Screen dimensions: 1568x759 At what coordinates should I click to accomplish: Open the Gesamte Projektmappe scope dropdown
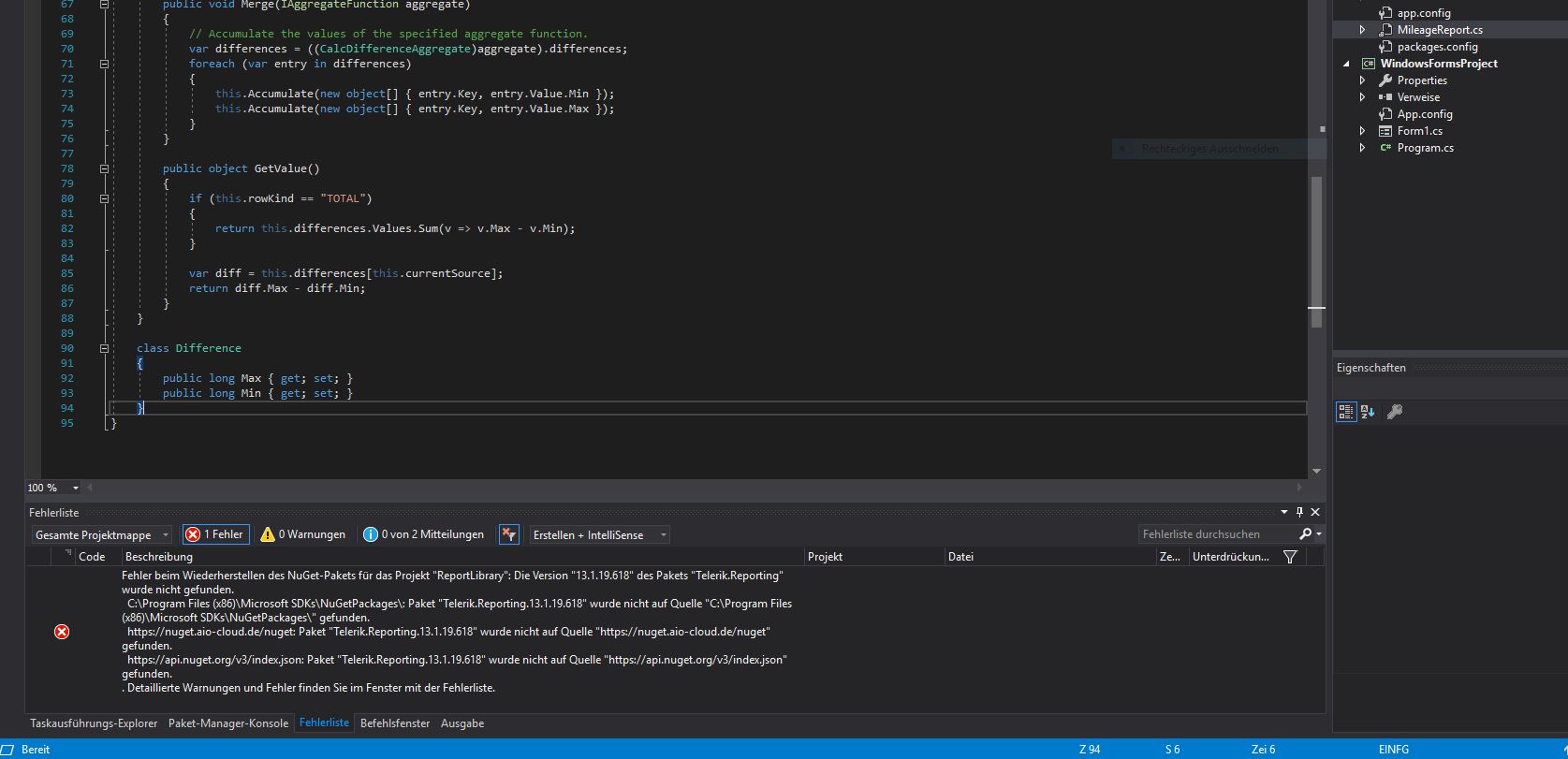pyautogui.click(x=102, y=534)
